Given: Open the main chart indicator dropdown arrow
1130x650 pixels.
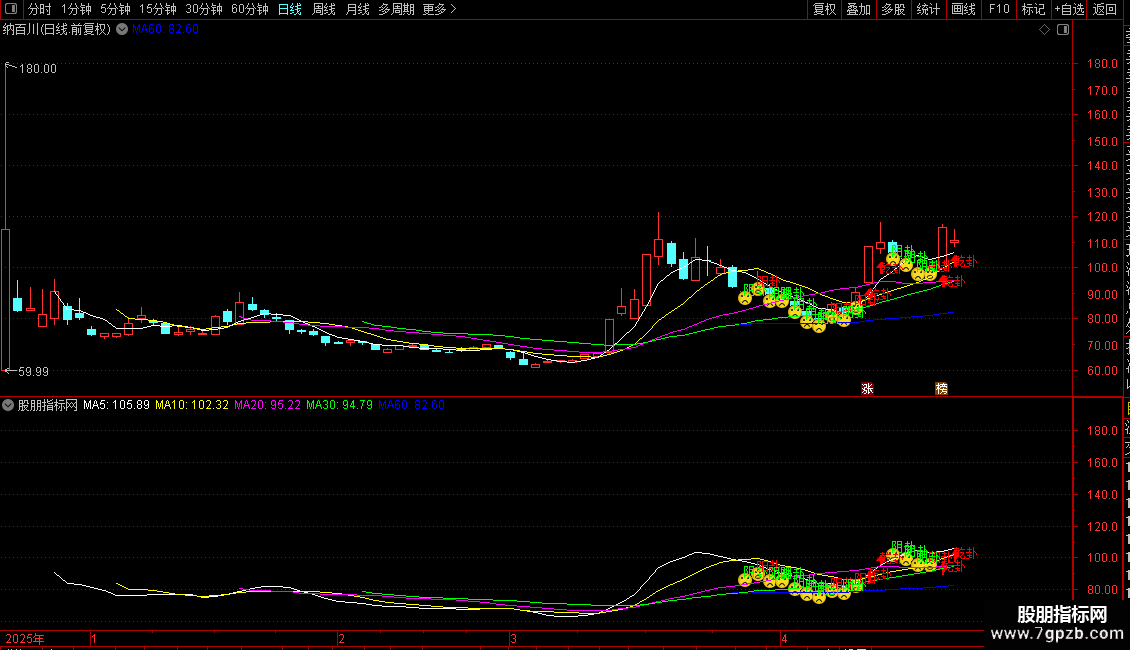Looking at the screenshot, I should (x=123, y=30).
